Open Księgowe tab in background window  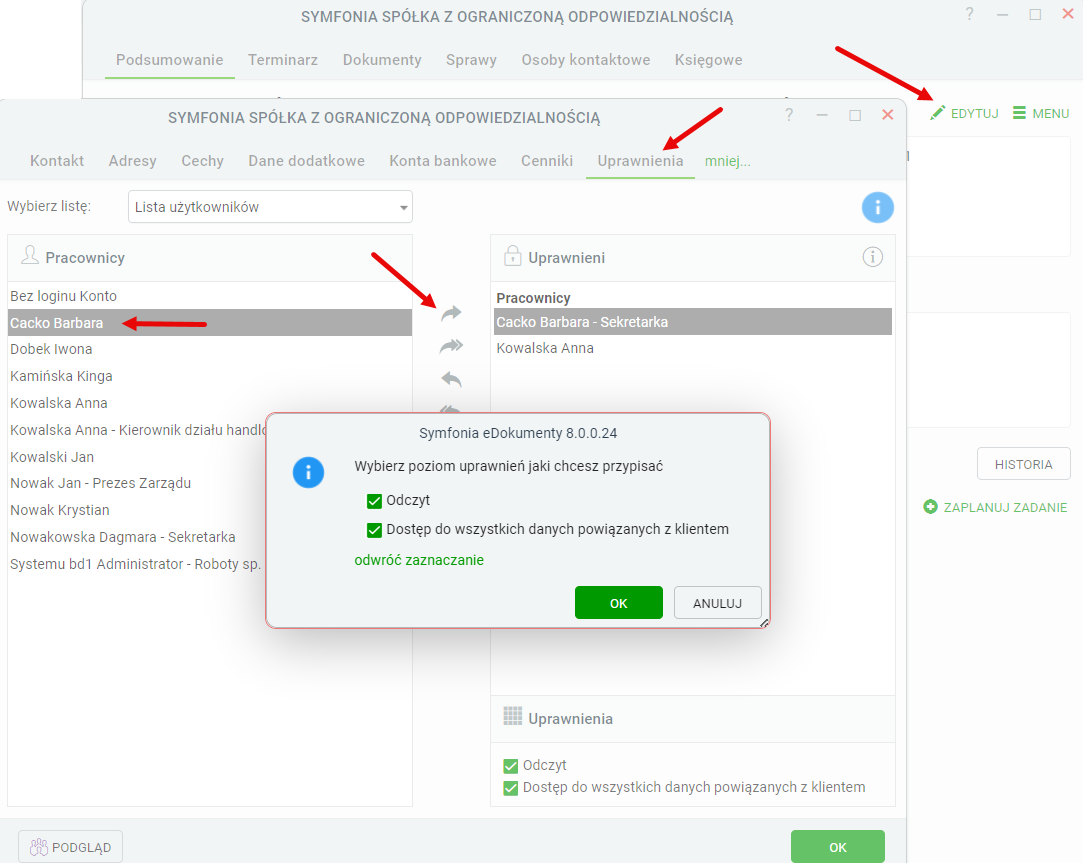[709, 60]
